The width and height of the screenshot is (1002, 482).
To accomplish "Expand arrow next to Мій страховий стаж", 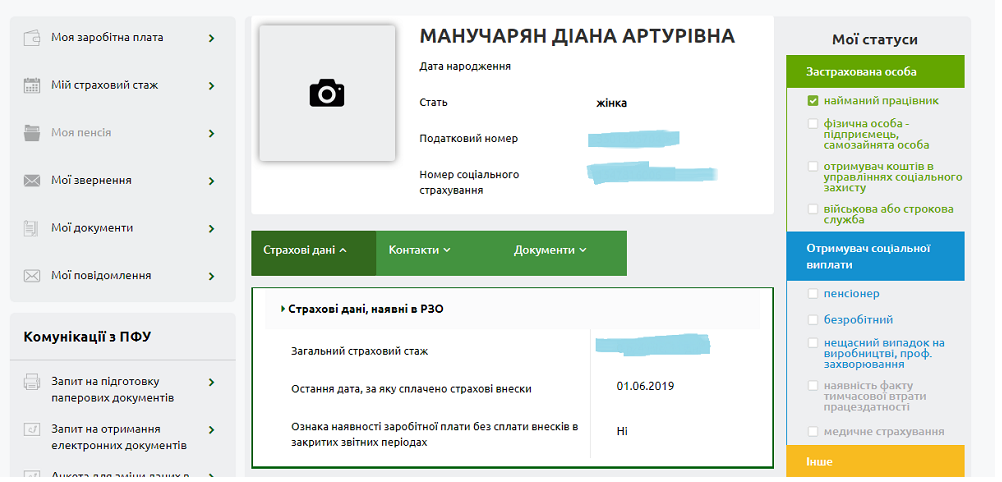I will [x=212, y=86].
